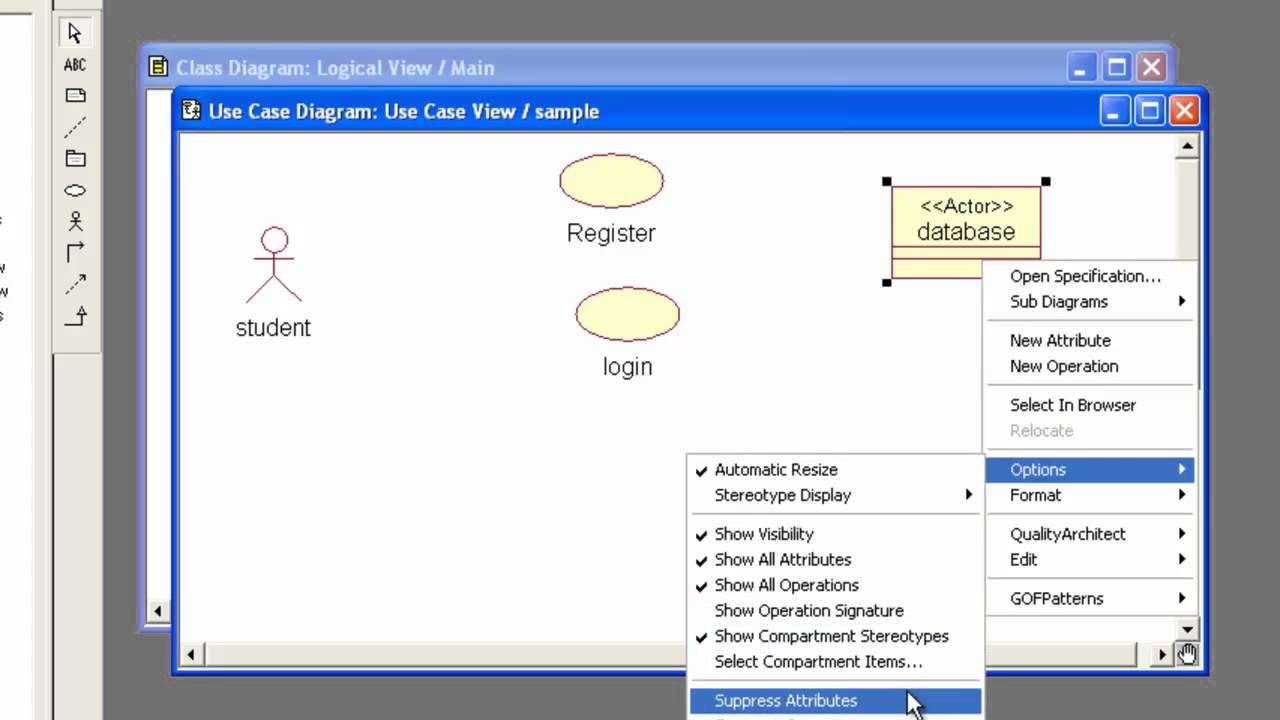Select the Package tool in toolbox
Screen dimensions: 1280x720
coord(75,158)
